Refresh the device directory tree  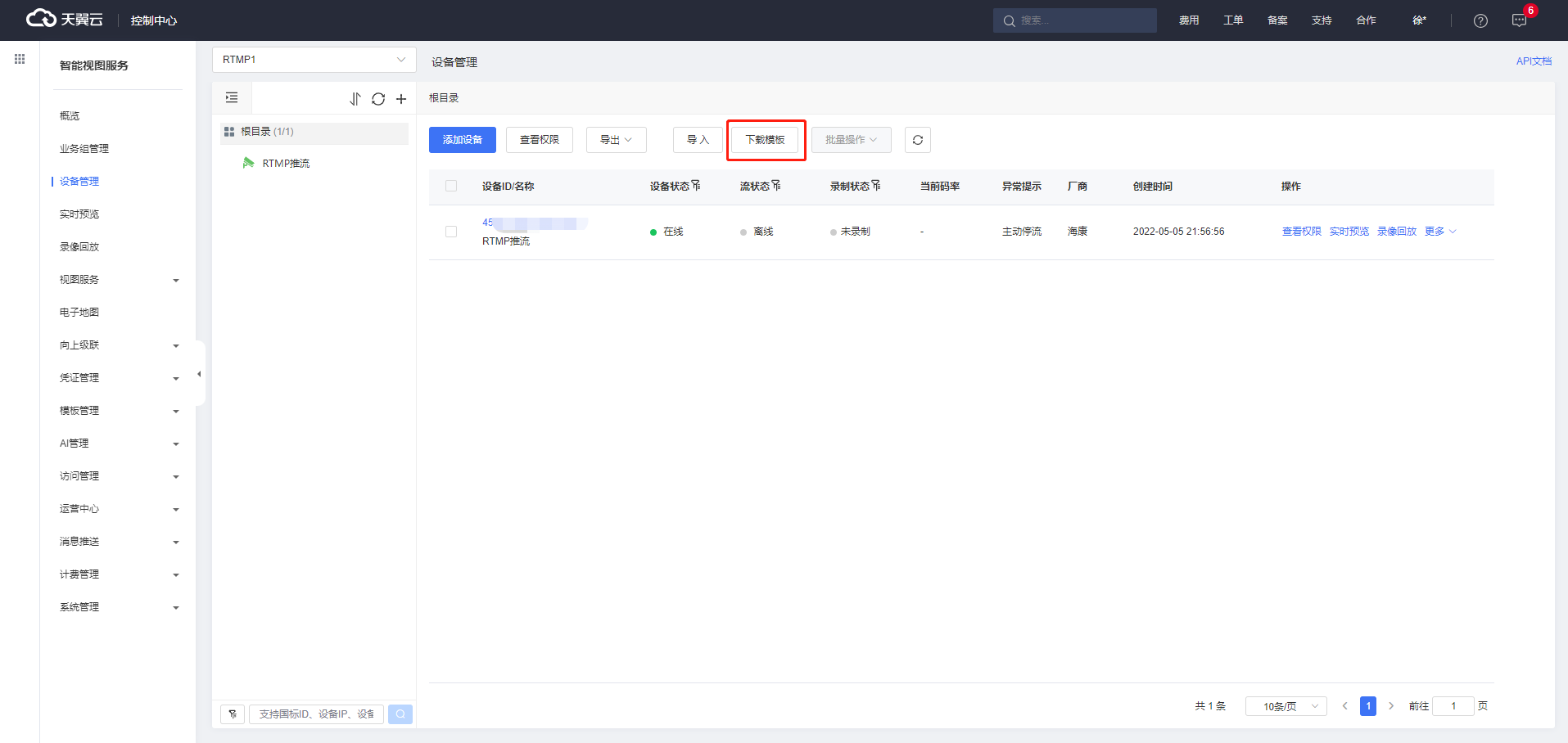point(378,99)
